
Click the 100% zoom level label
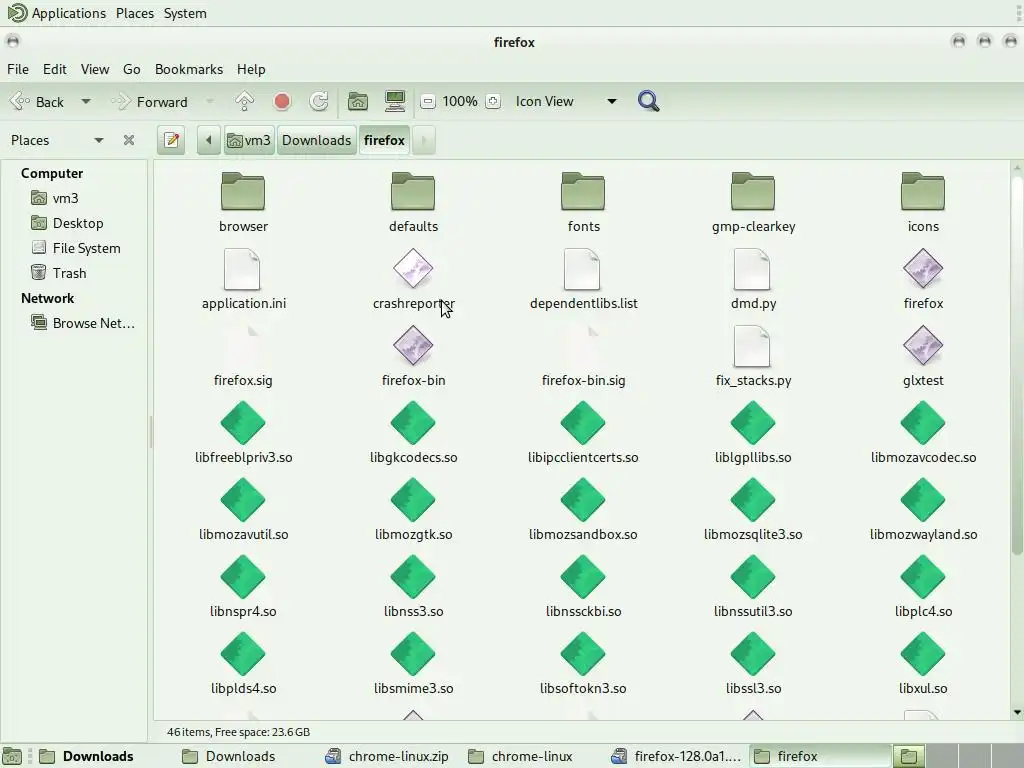(460, 101)
